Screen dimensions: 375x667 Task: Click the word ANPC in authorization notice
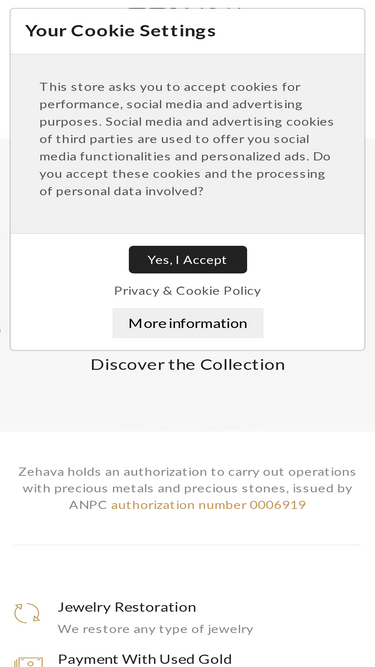click(x=88, y=505)
